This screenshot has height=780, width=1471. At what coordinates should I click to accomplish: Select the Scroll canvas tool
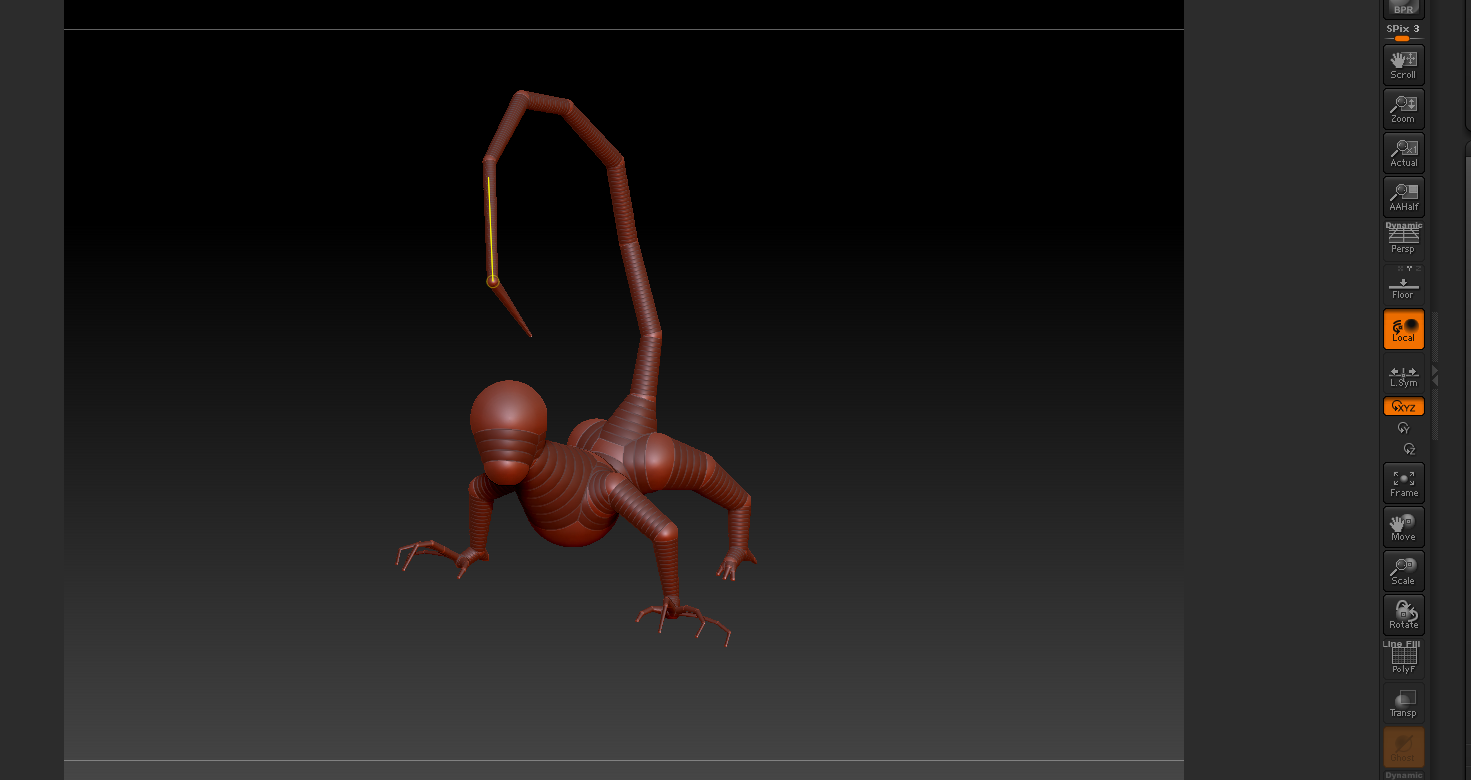coord(1403,64)
